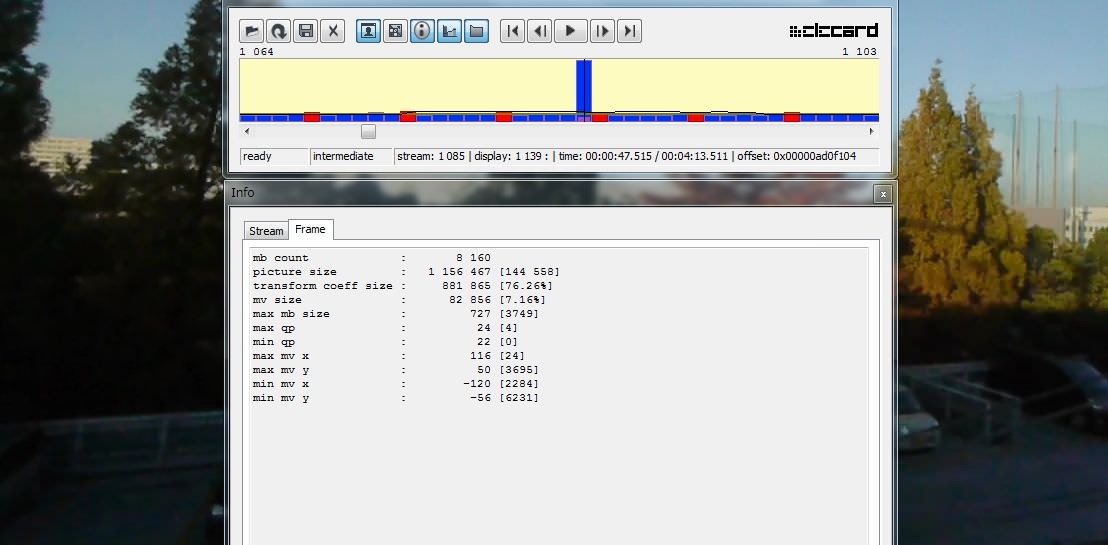1108x545 pixels.
Task: Select the tall blue frame bar in timeline
Action: (x=585, y=88)
